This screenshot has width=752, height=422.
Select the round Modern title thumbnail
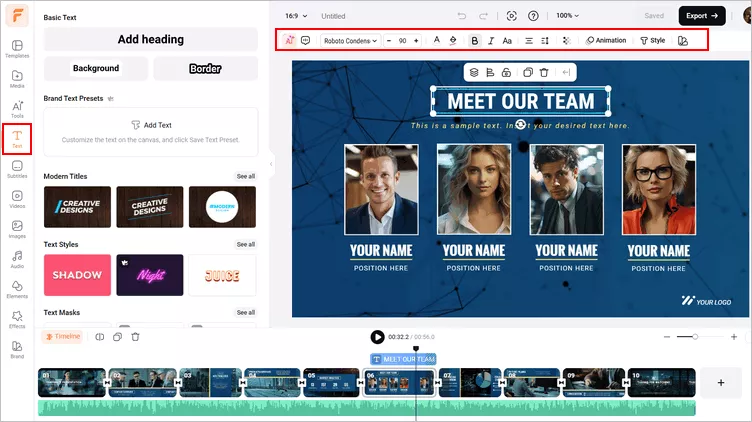(222, 207)
